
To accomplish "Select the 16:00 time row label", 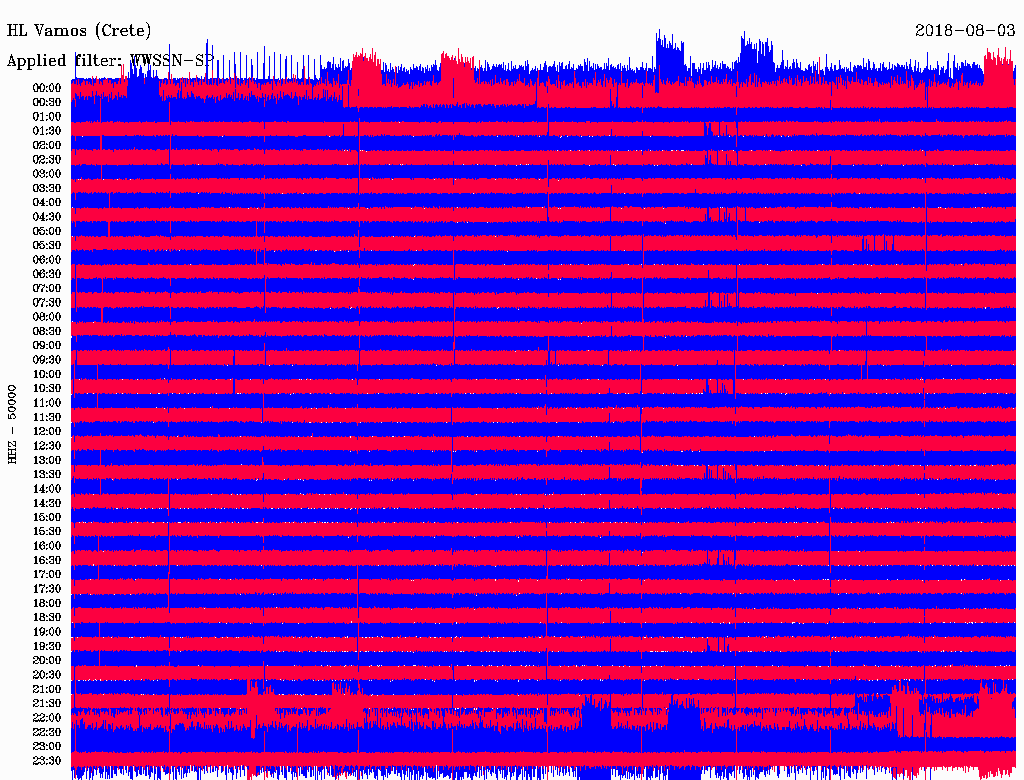I will (47, 546).
